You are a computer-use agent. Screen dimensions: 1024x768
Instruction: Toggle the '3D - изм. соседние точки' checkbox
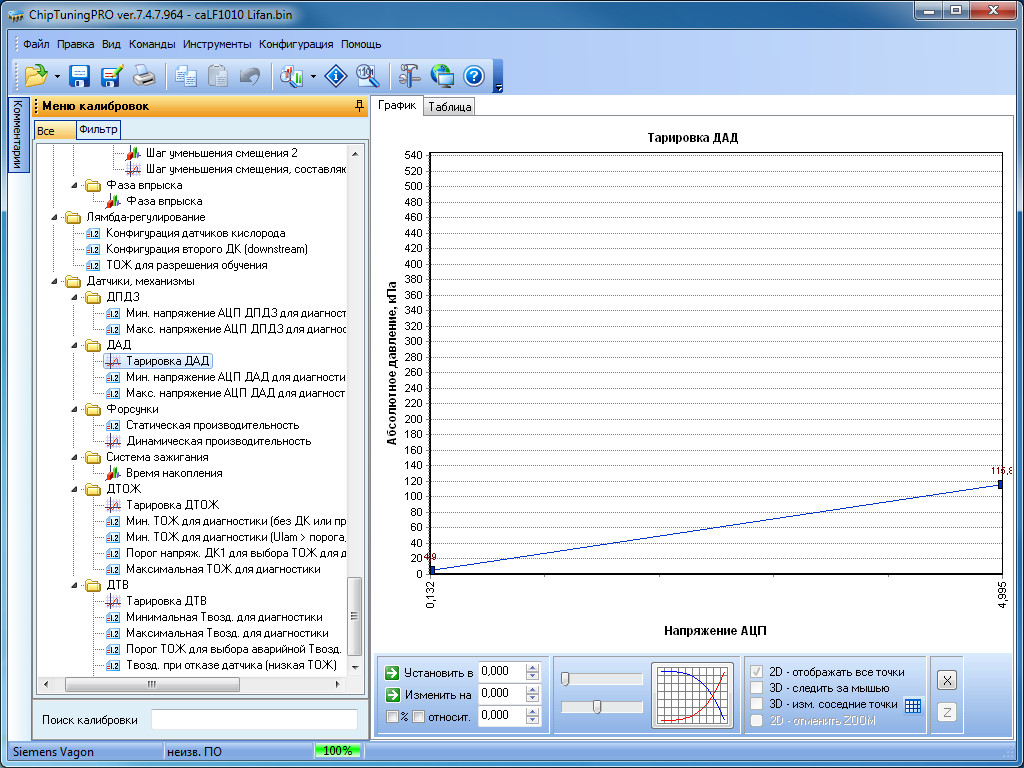[757, 704]
